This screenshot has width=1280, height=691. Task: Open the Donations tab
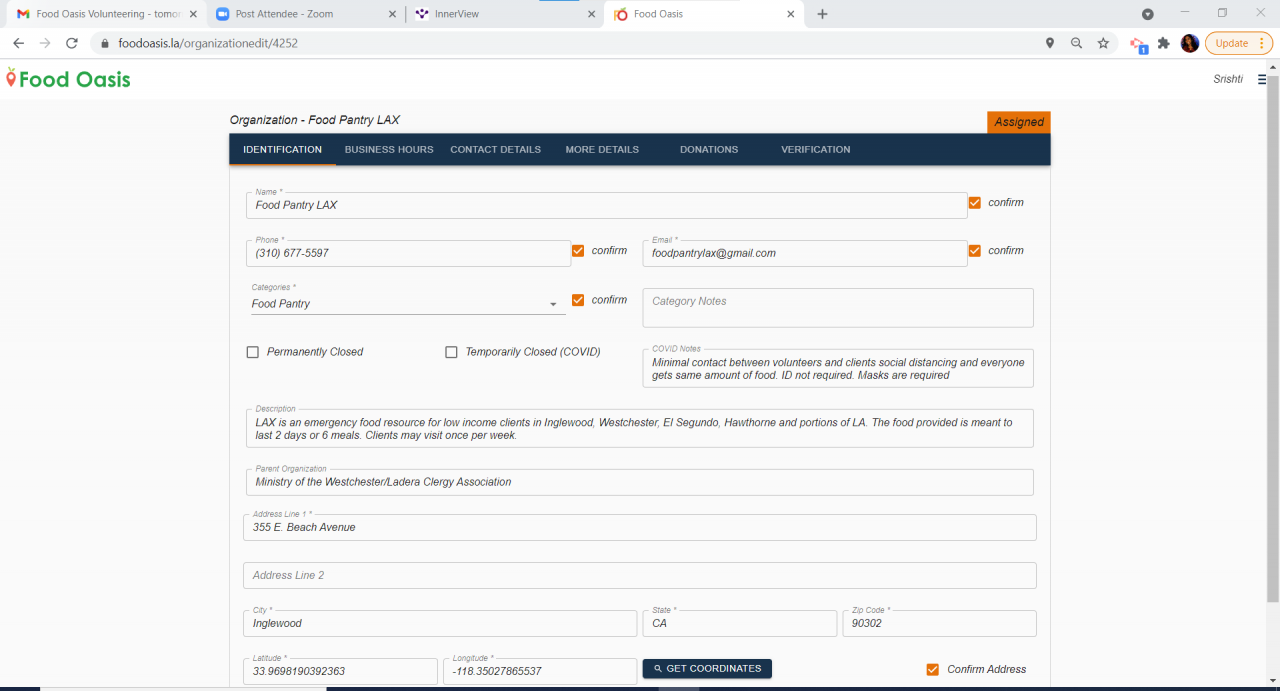pos(709,150)
